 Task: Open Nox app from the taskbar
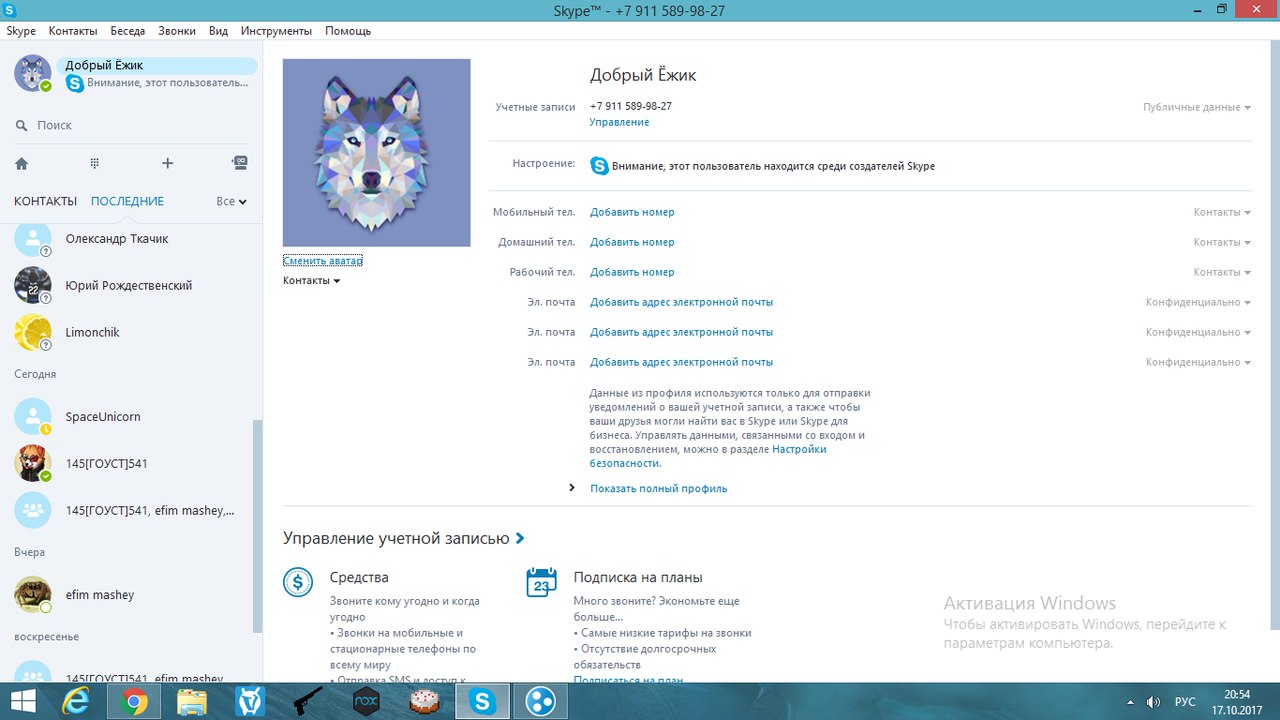point(367,702)
